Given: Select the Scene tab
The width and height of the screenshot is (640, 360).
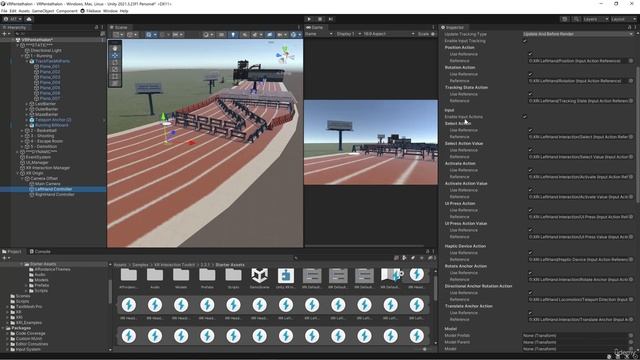Looking at the screenshot, I should [x=118, y=27].
